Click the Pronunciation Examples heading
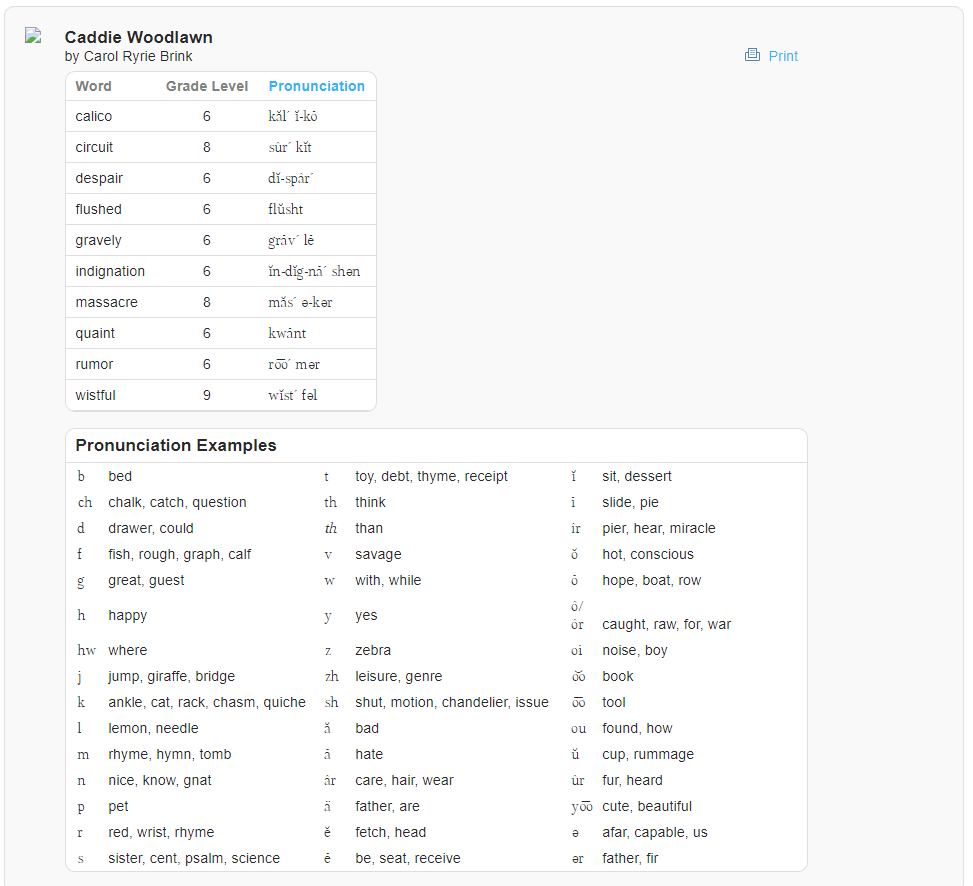The height and width of the screenshot is (886, 973). click(x=176, y=445)
